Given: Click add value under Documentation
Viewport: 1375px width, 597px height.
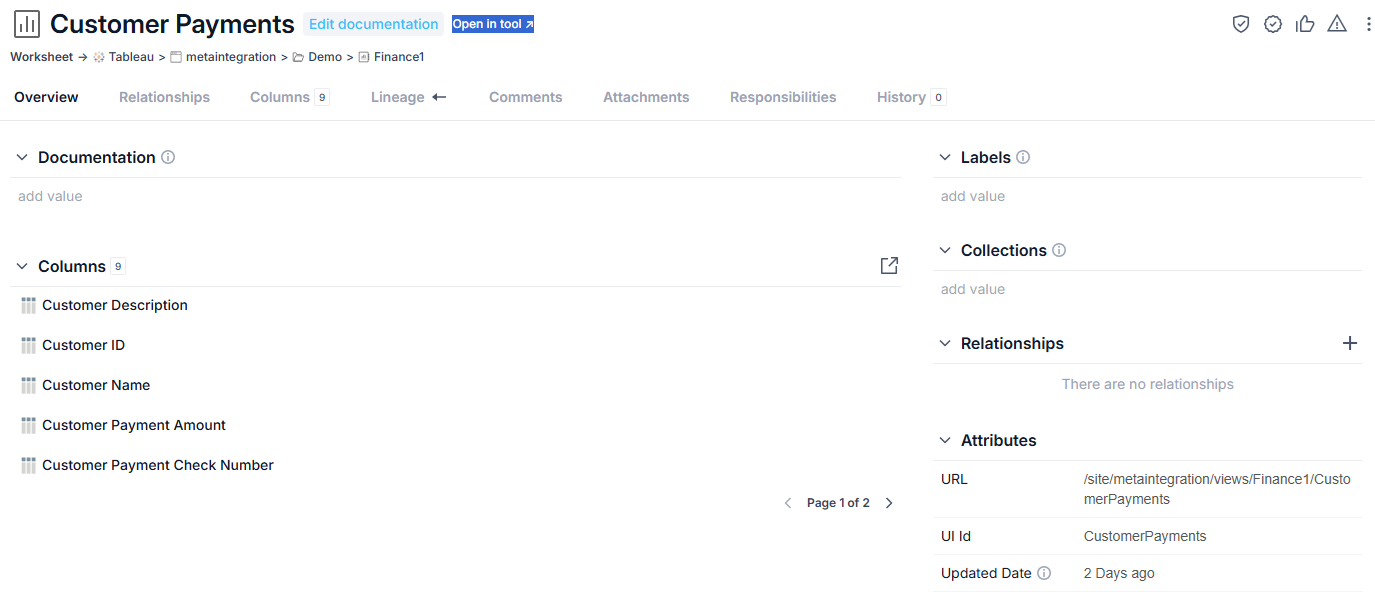Looking at the screenshot, I should [x=50, y=196].
